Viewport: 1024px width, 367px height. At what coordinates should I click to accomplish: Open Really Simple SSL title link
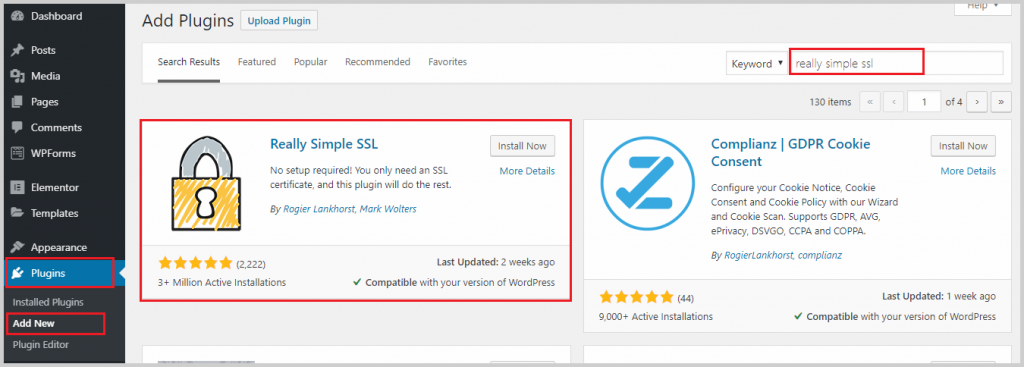324,144
